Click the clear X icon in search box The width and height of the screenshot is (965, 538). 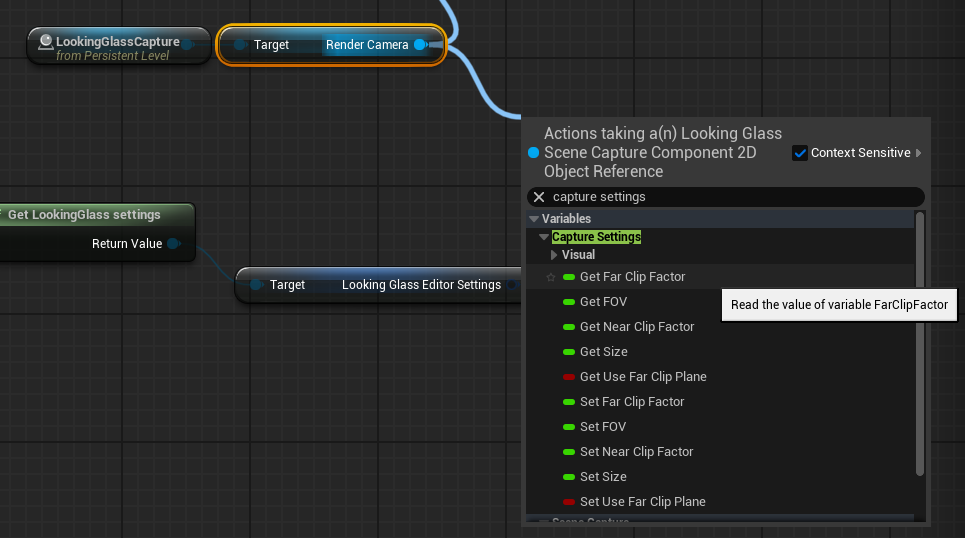click(539, 197)
